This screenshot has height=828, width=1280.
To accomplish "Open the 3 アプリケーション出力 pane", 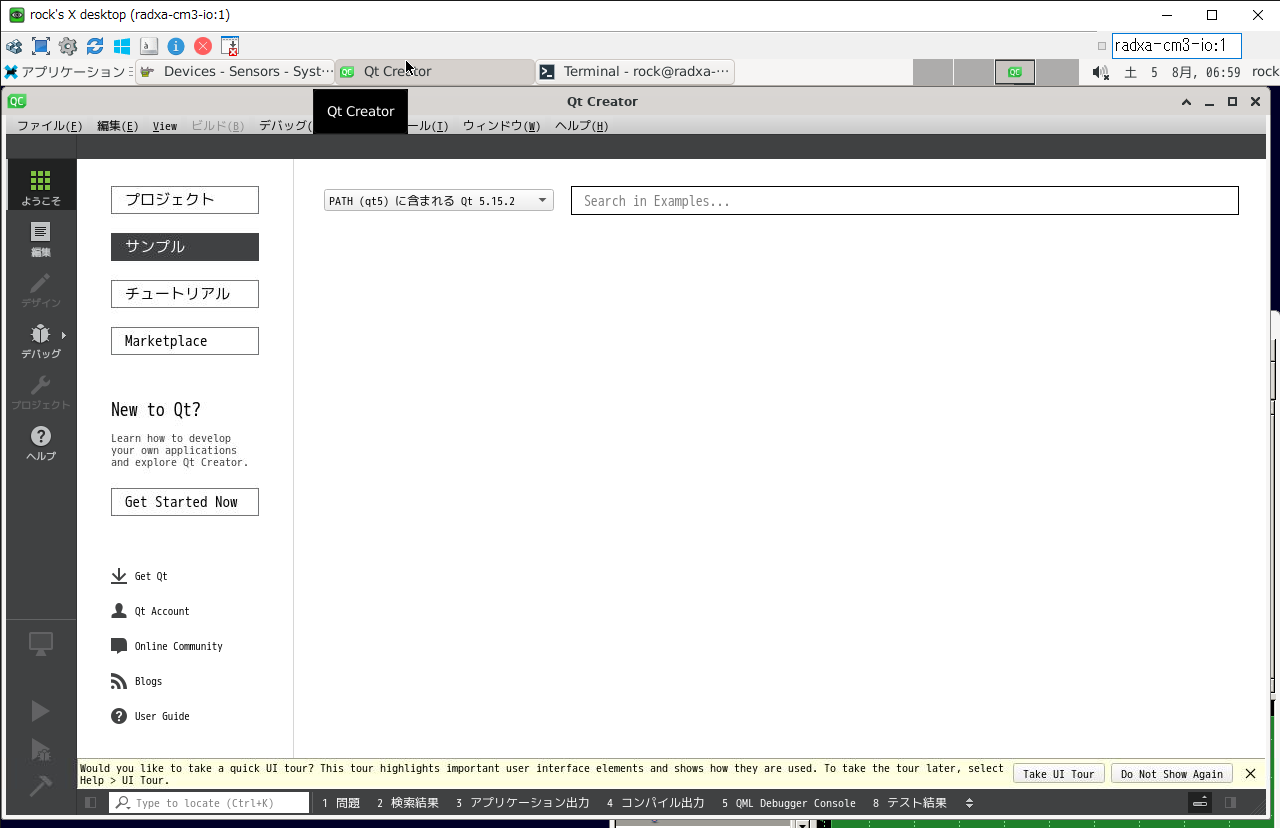I will (522, 803).
